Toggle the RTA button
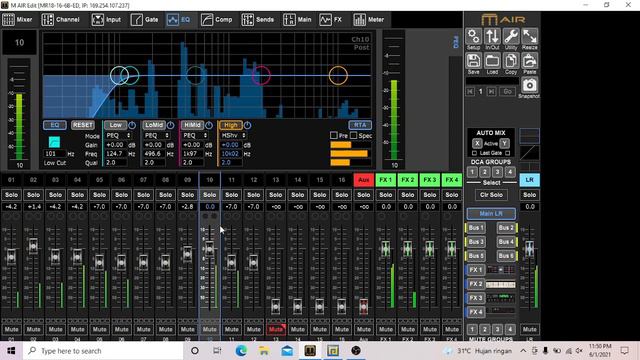Image resolution: width=640 pixels, height=360 pixels. 360,125
